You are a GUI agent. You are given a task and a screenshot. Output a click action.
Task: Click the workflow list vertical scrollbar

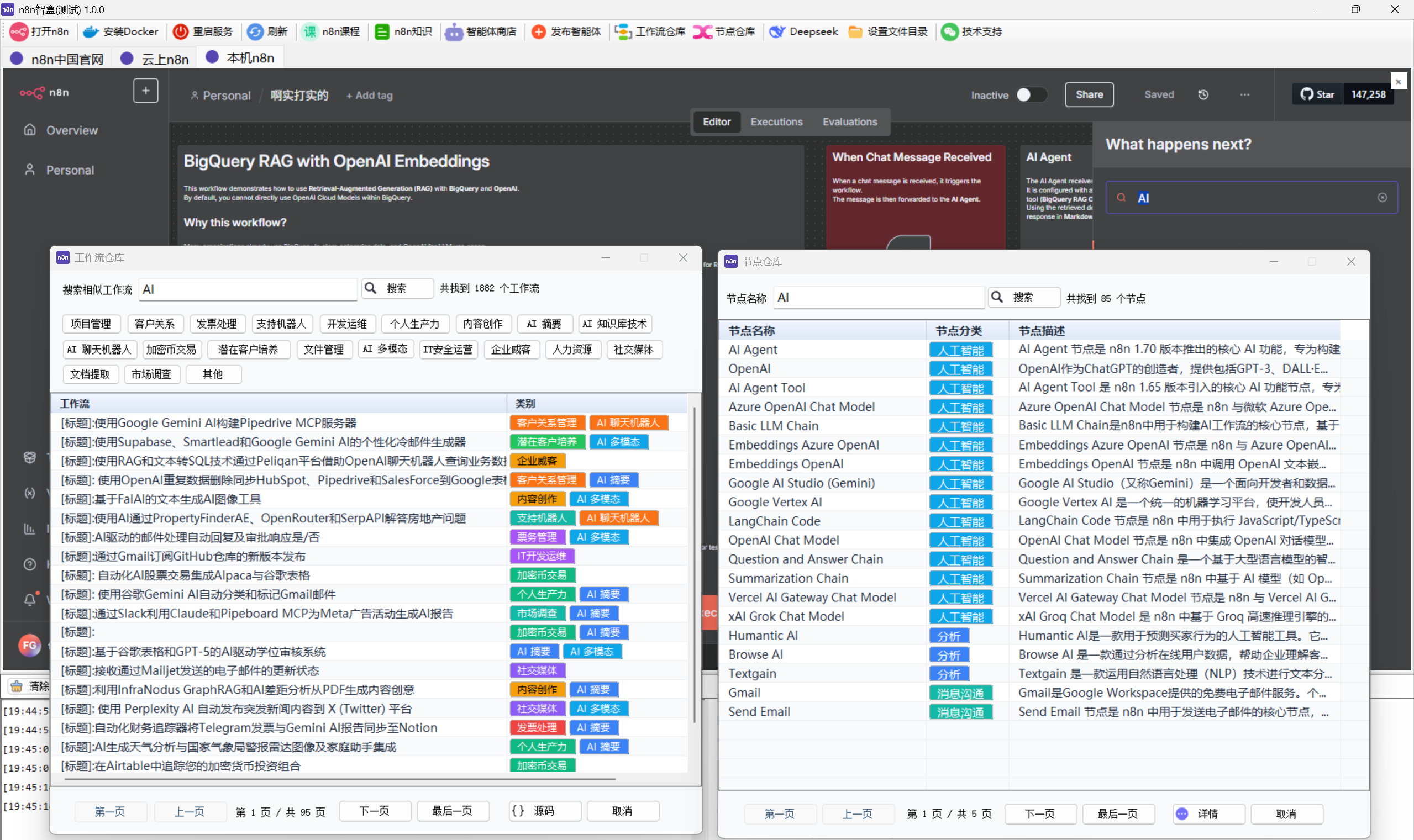[694, 566]
